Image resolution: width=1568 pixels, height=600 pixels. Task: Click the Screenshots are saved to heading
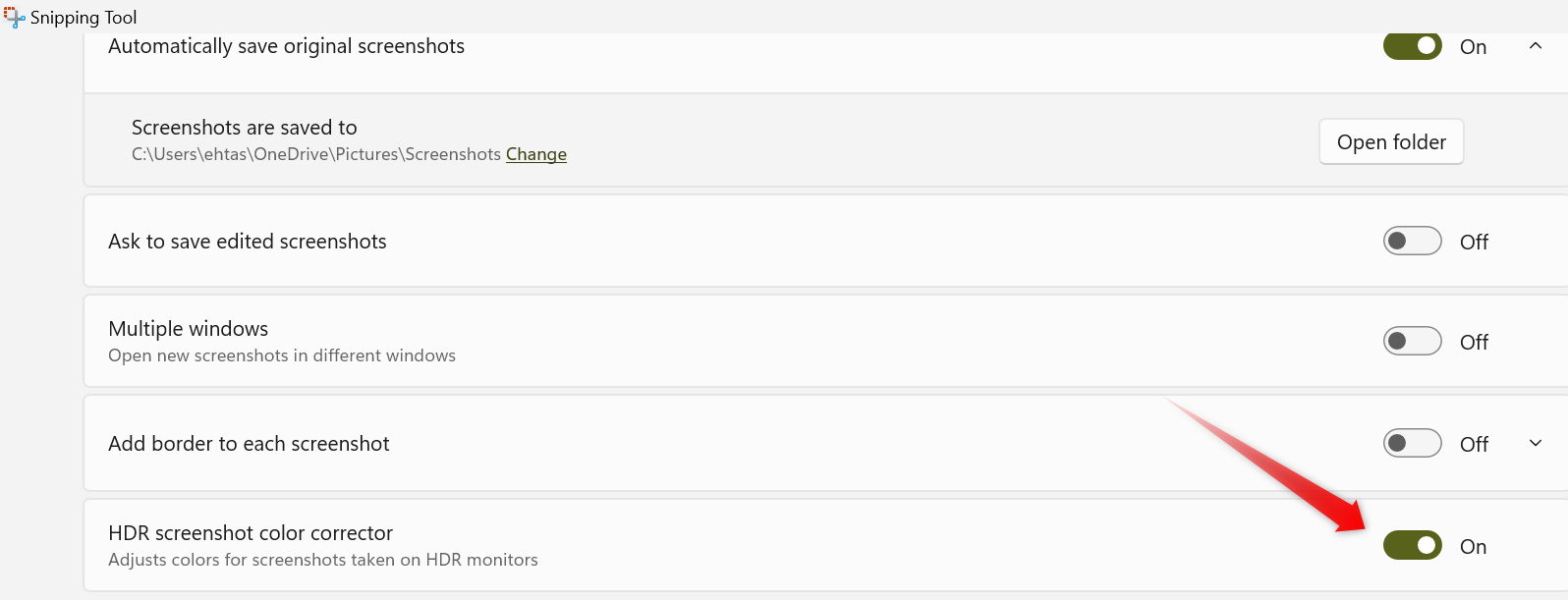tap(245, 128)
